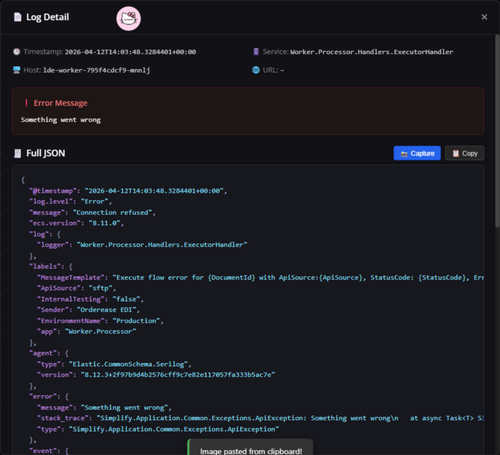Click the exclamation icon by Error Message

coord(26,103)
